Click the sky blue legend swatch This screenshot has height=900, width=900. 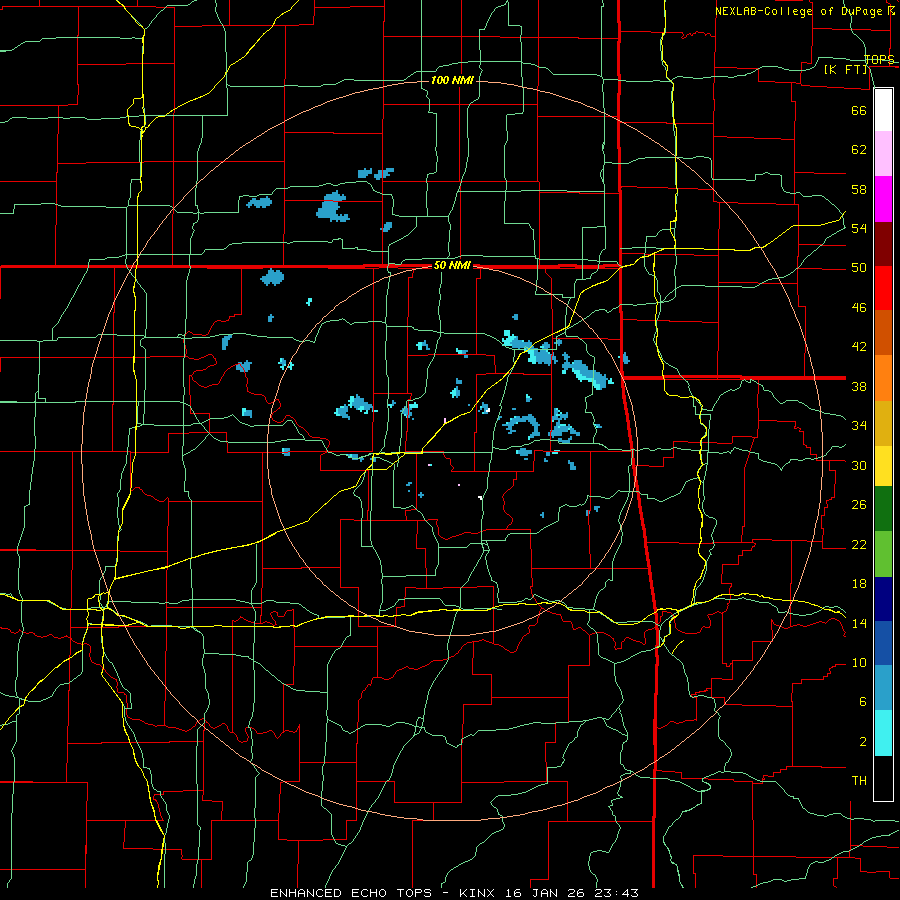click(x=883, y=688)
